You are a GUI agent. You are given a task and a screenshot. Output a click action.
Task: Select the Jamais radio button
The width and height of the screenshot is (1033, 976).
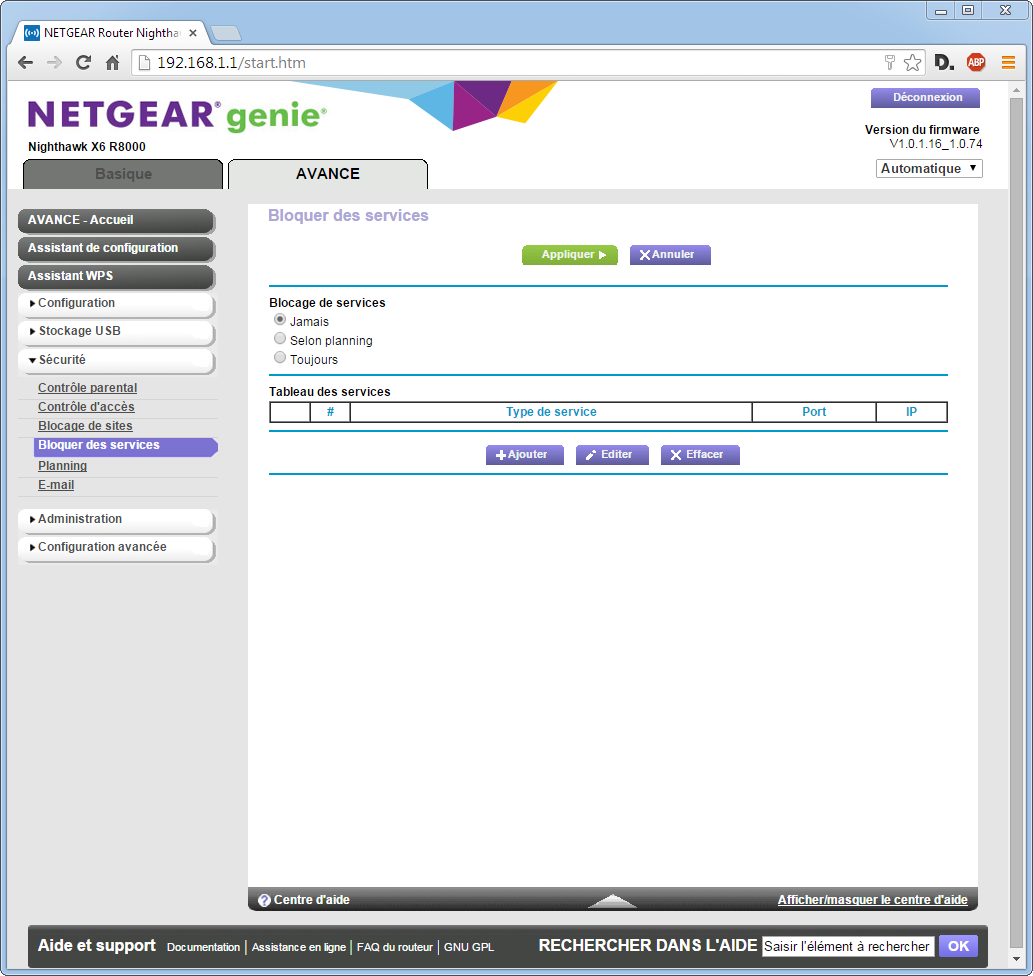tap(280, 320)
